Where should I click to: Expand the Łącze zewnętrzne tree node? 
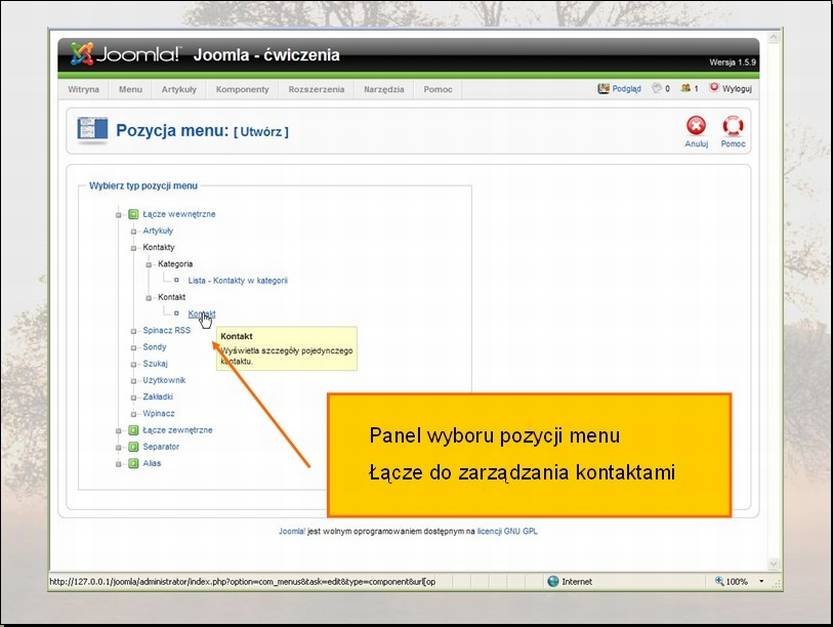tap(118, 430)
